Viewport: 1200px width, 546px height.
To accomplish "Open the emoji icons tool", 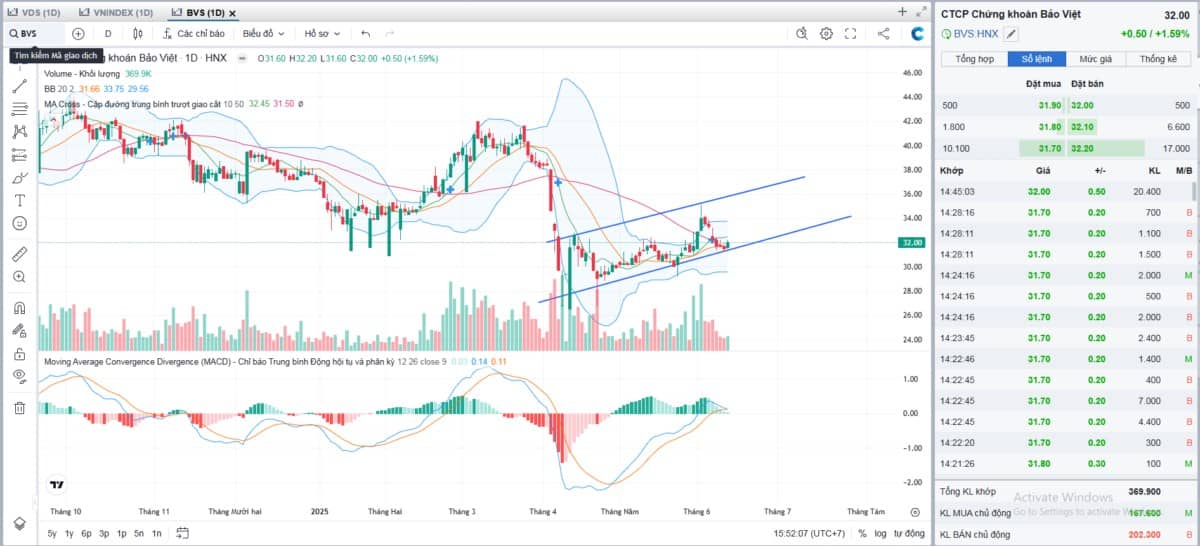I will [19, 223].
